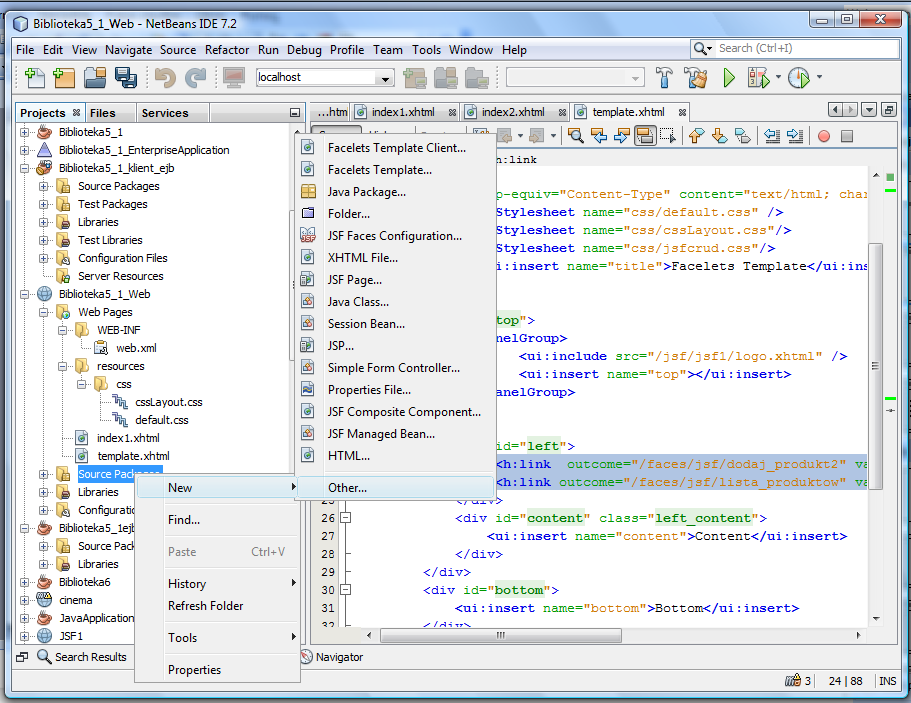Expand the cinema project node
The height and width of the screenshot is (703, 911).
click(24, 601)
